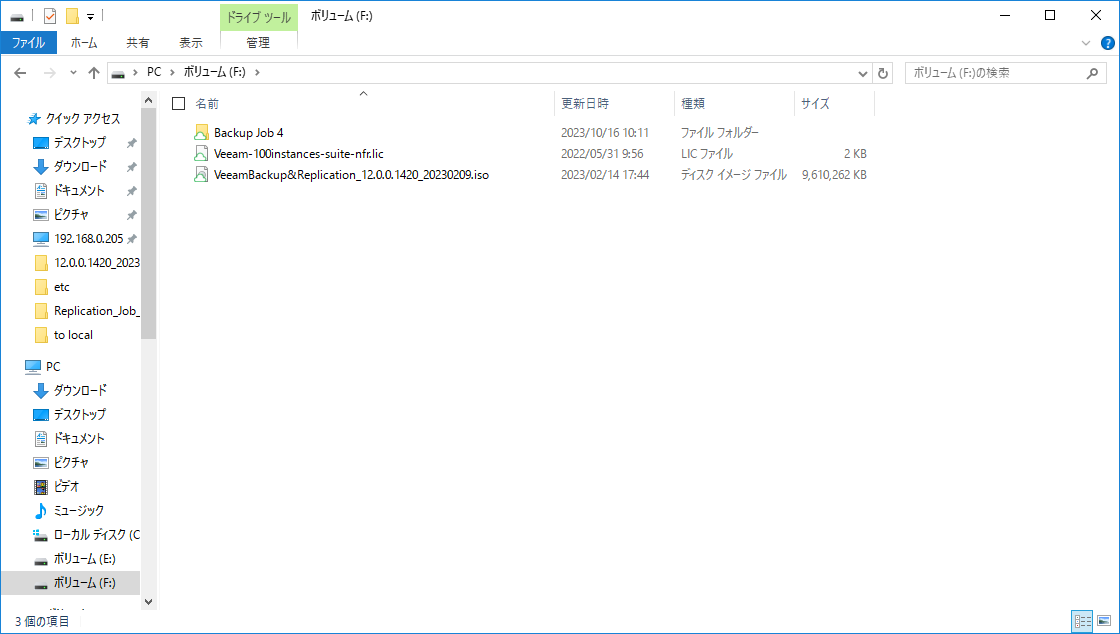Go forward with the forward arrow
Image resolution: width=1120 pixels, height=634 pixels.
[49, 73]
